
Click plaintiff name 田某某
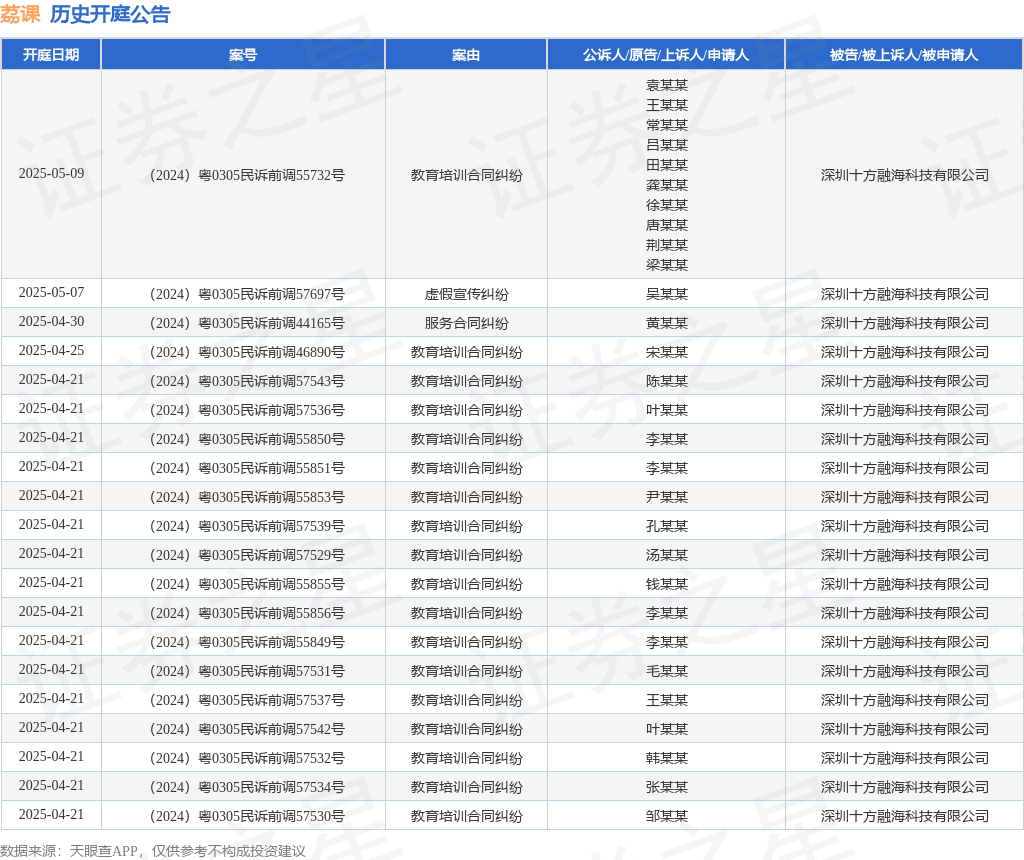pos(666,165)
